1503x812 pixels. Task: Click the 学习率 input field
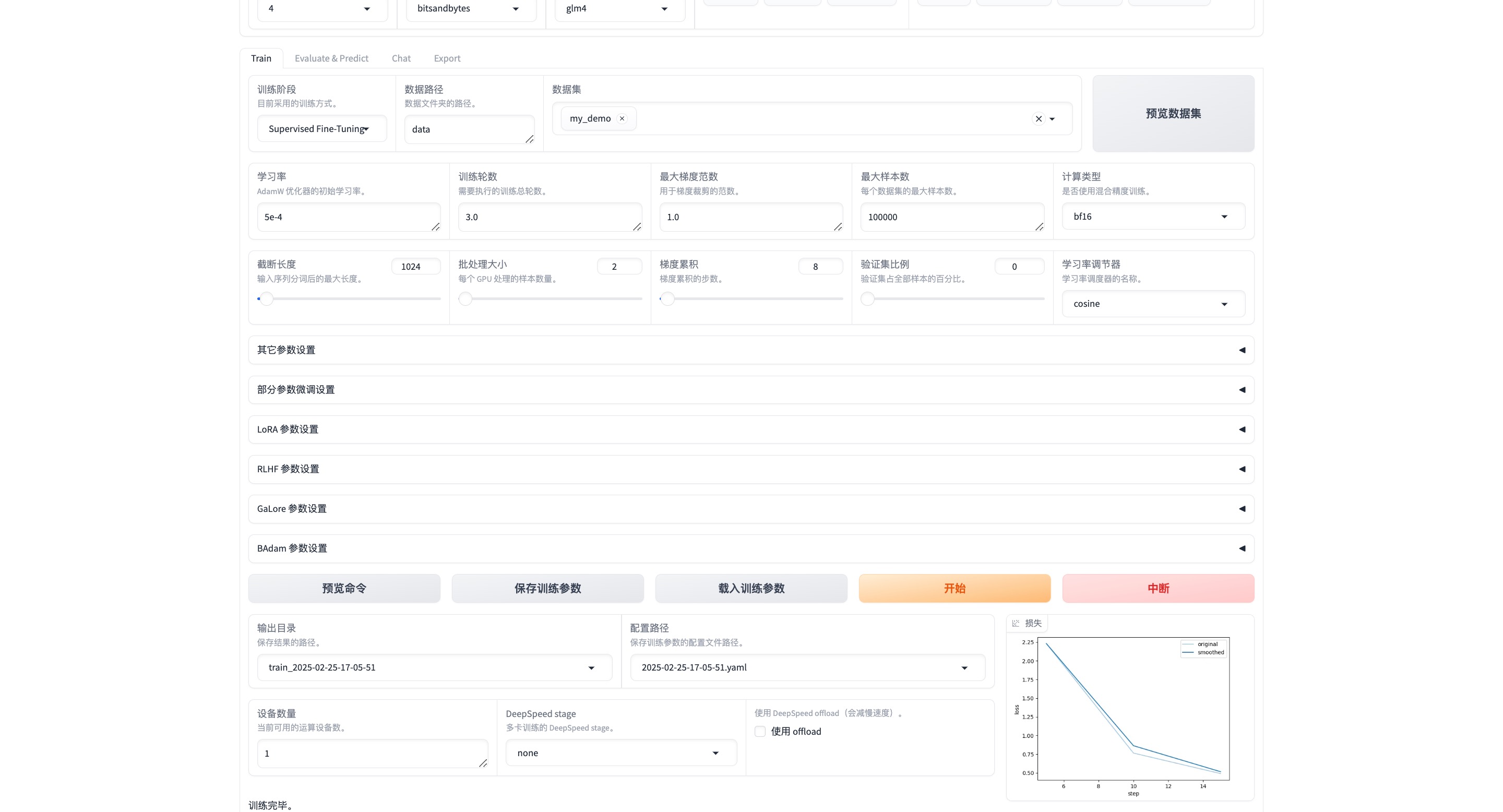[348, 217]
